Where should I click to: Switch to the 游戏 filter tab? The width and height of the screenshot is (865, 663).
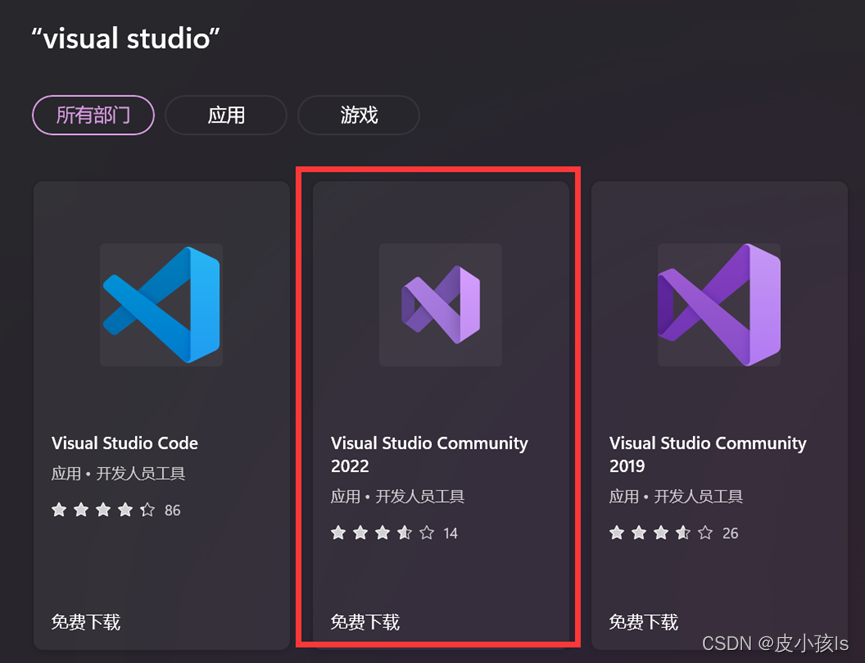(x=359, y=115)
